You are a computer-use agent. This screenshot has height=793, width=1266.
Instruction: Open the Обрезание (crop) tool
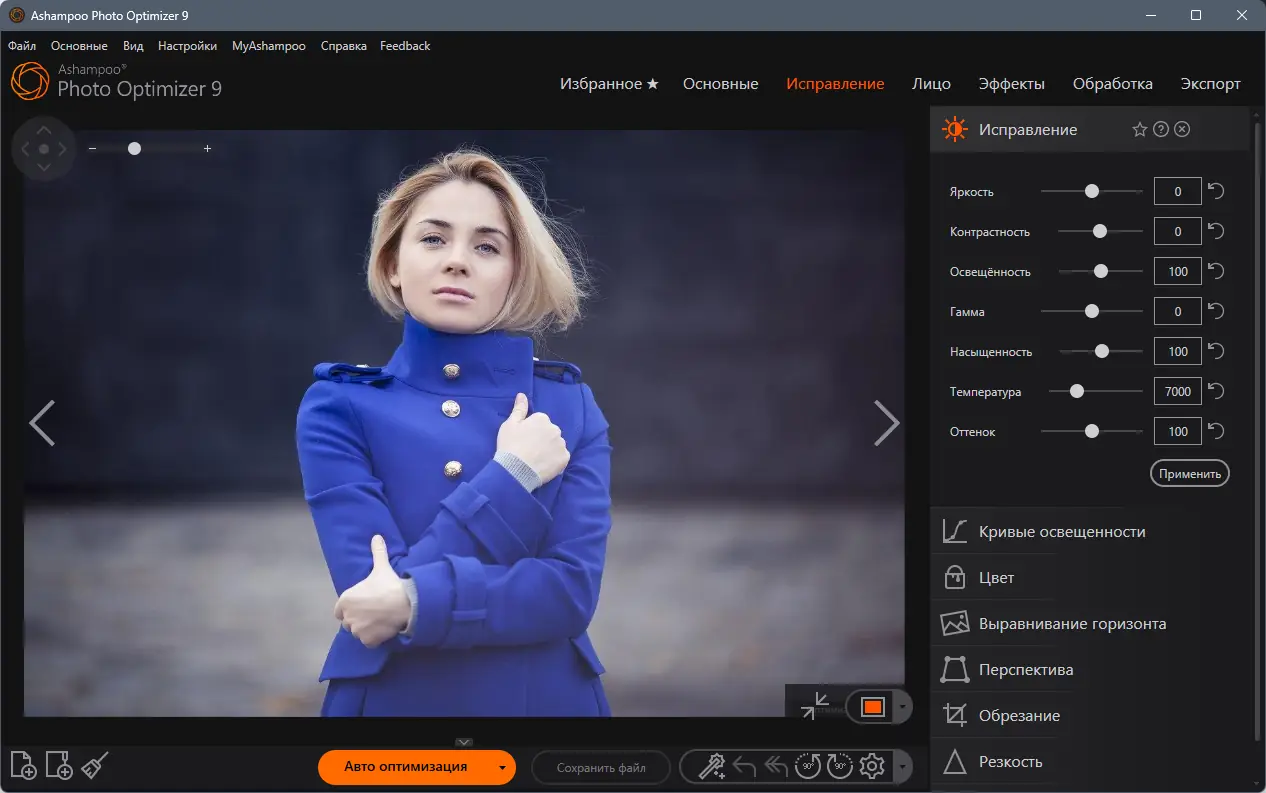[x=1020, y=715]
